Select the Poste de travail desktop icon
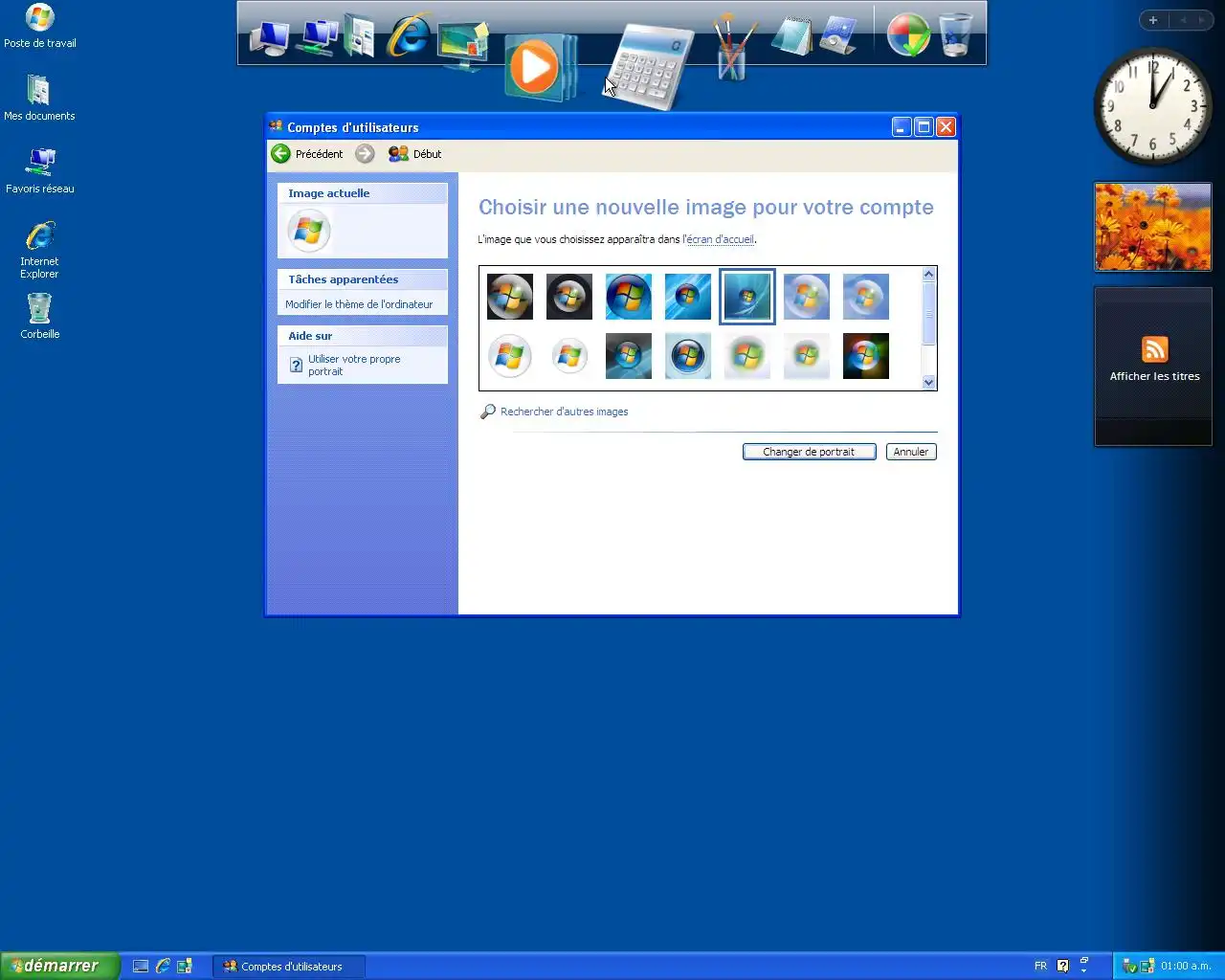Screen dimensions: 1225x980 point(39,27)
